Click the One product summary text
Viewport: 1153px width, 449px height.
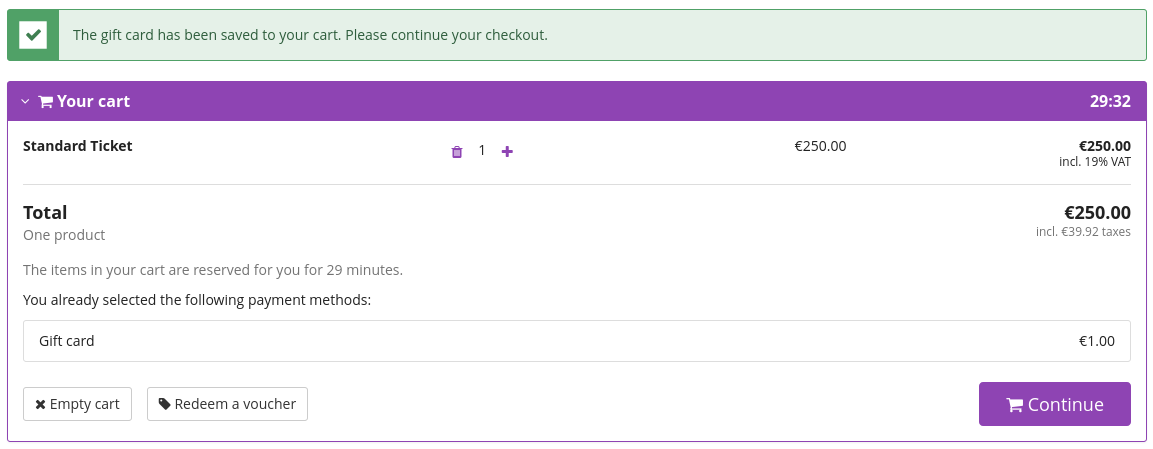tap(64, 235)
